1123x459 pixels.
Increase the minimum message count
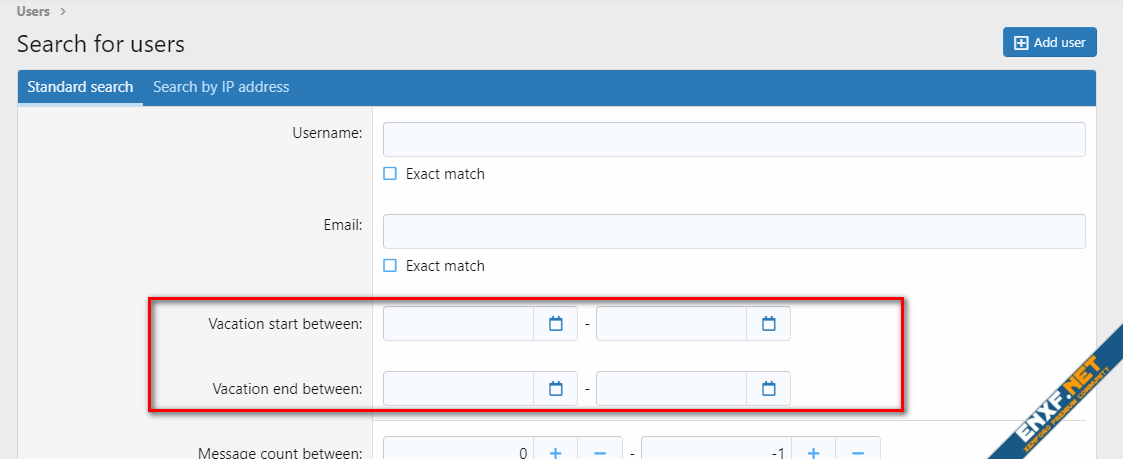[556, 452]
